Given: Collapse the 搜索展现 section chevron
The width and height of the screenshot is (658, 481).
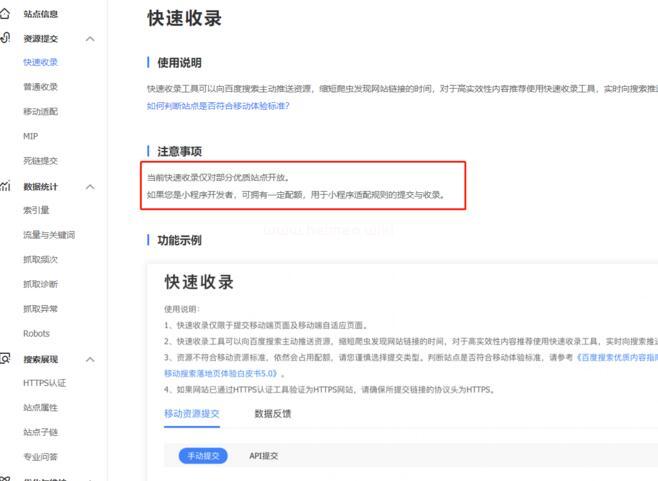Looking at the screenshot, I should pyautogui.click(x=90, y=358).
